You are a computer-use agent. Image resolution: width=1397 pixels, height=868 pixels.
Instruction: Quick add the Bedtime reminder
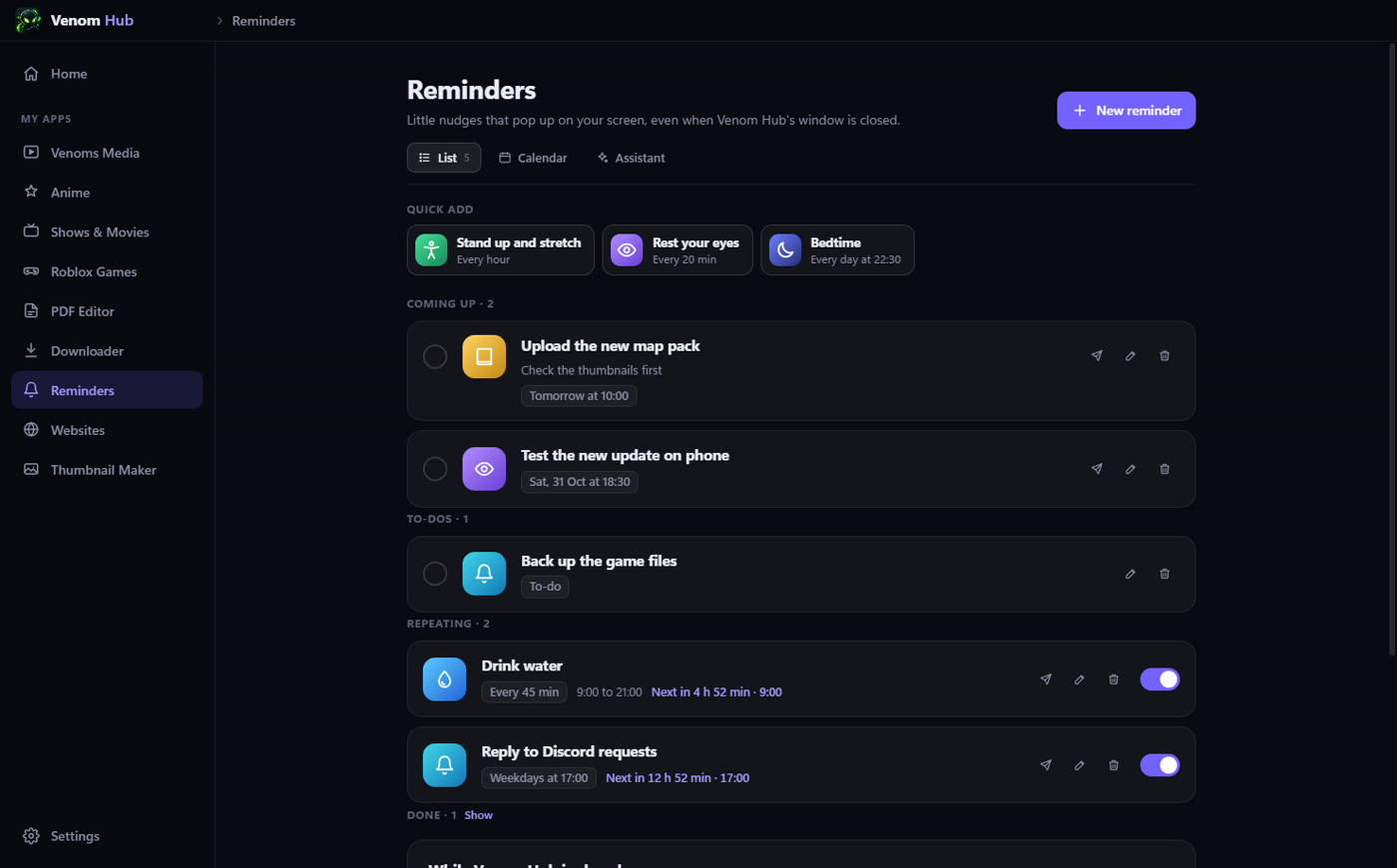pyautogui.click(x=838, y=249)
